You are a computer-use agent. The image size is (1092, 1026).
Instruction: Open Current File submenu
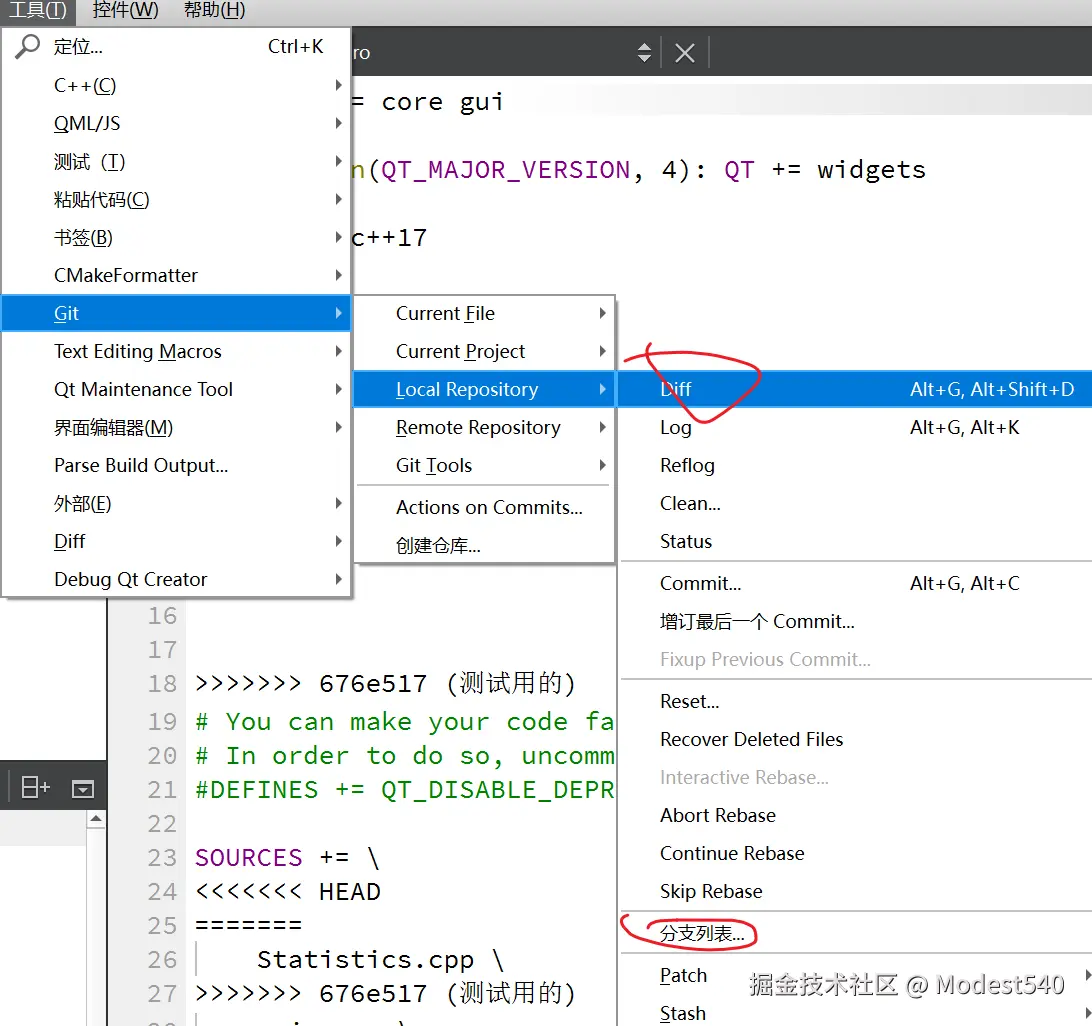click(484, 313)
